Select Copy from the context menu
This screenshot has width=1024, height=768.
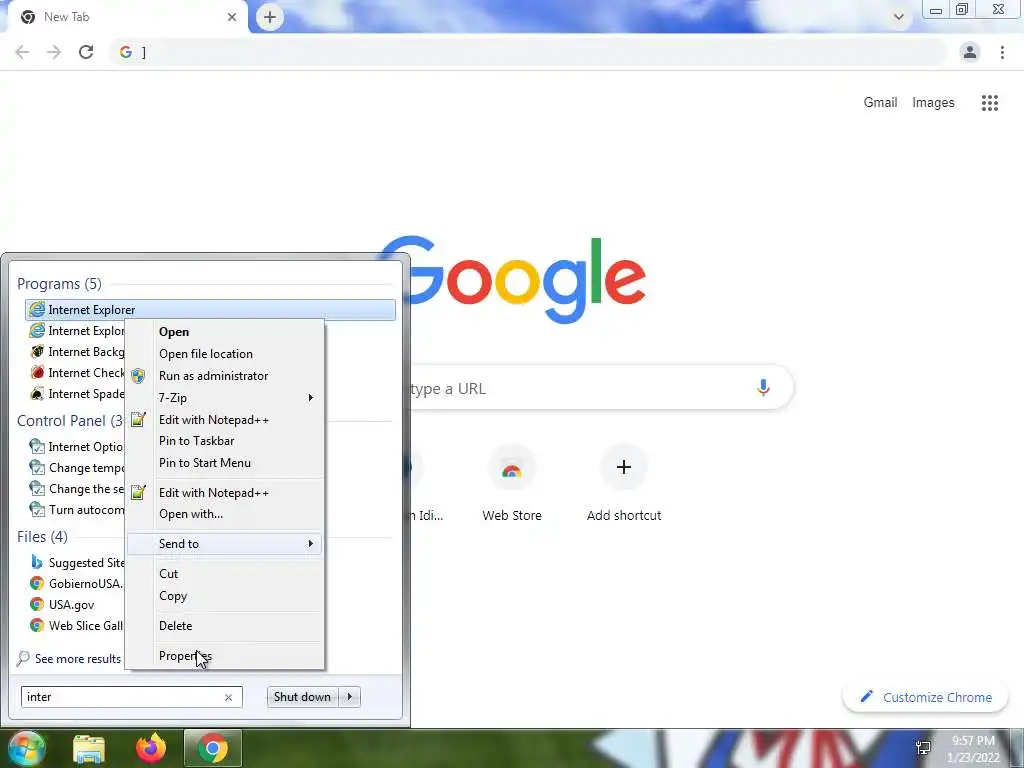[225, 596]
